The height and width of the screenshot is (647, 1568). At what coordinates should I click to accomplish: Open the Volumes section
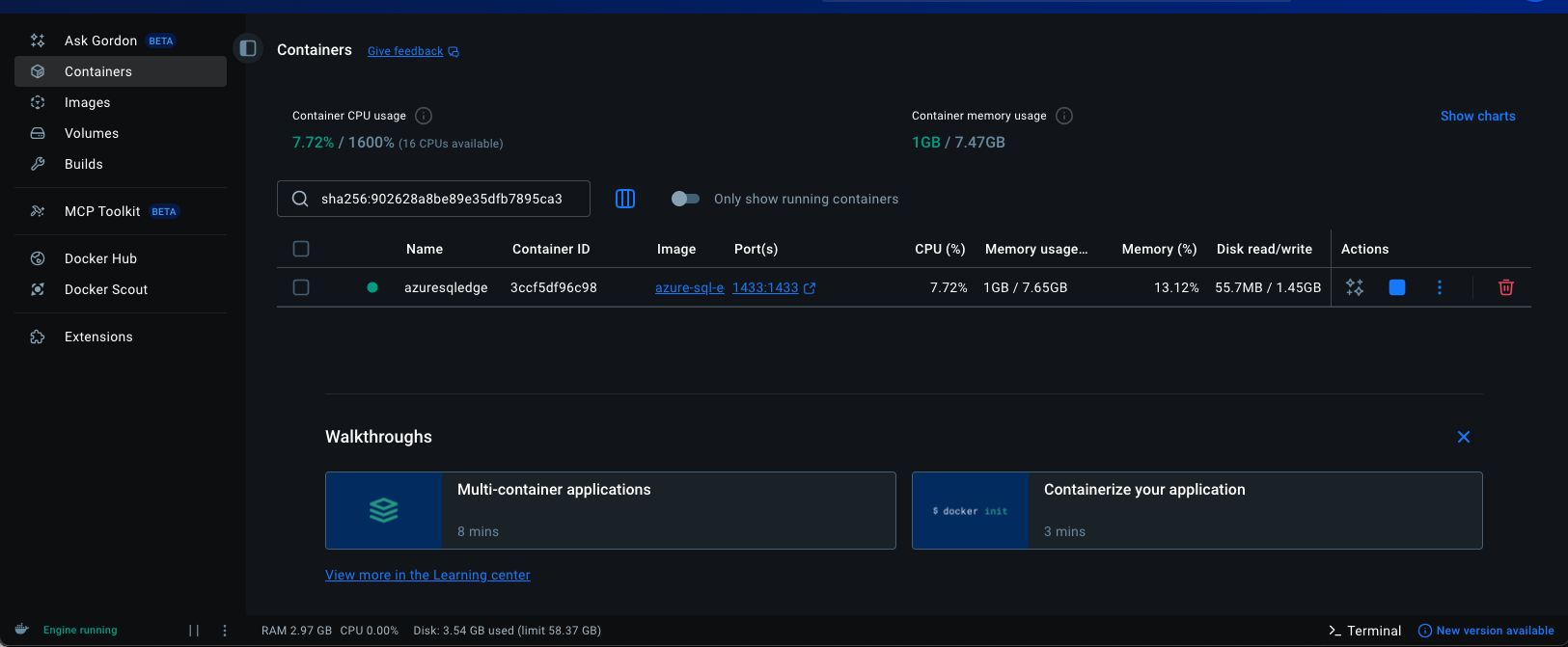tap(121, 133)
